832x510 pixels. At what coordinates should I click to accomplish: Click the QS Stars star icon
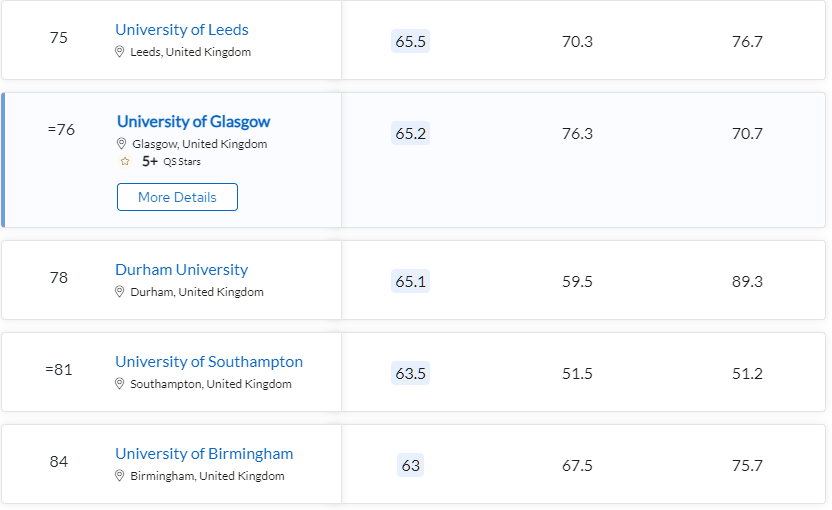[x=125, y=161]
